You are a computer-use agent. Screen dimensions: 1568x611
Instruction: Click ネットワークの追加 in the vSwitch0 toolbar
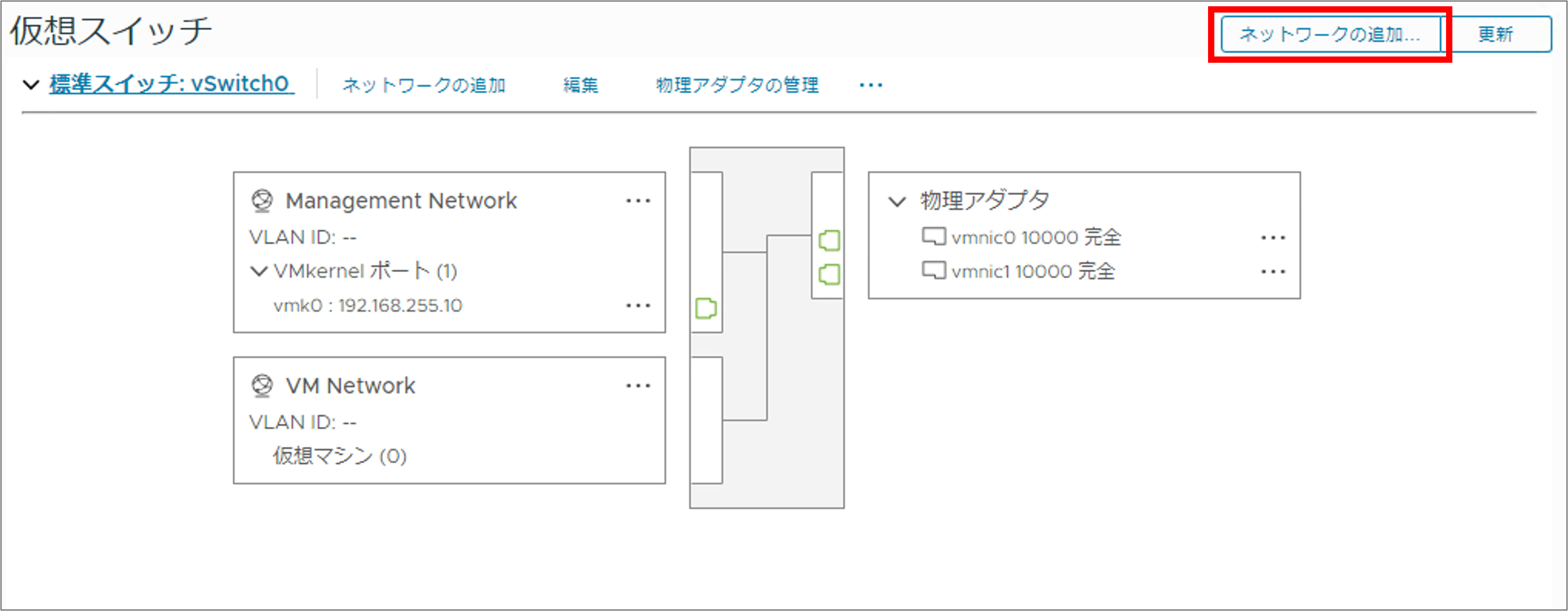(x=424, y=85)
